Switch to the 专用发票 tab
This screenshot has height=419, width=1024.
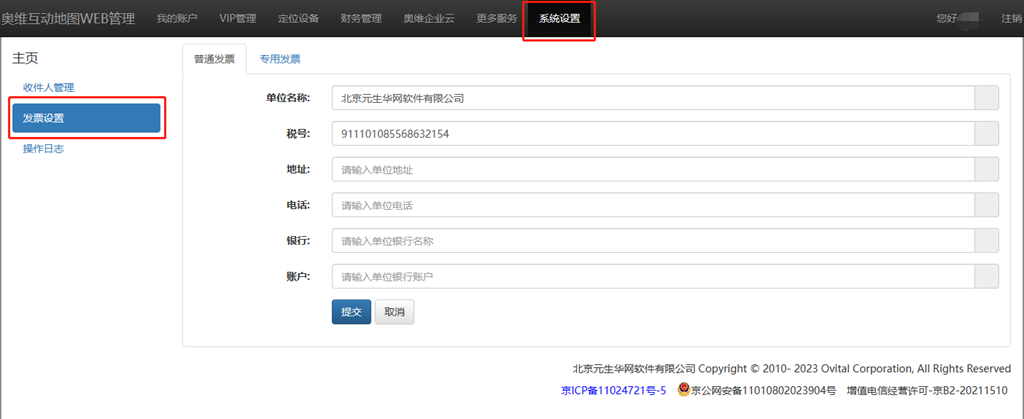pyautogui.click(x=280, y=59)
